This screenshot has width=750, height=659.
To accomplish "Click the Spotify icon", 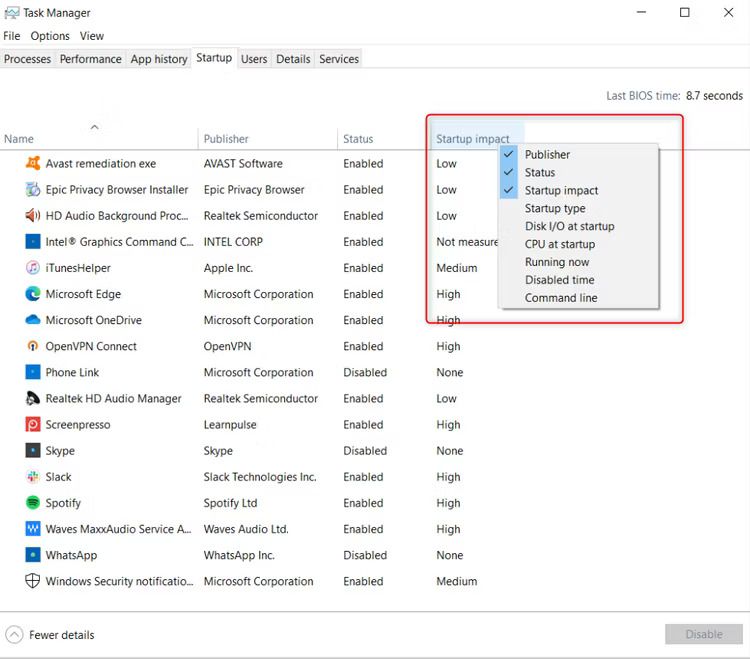I will pyautogui.click(x=33, y=502).
